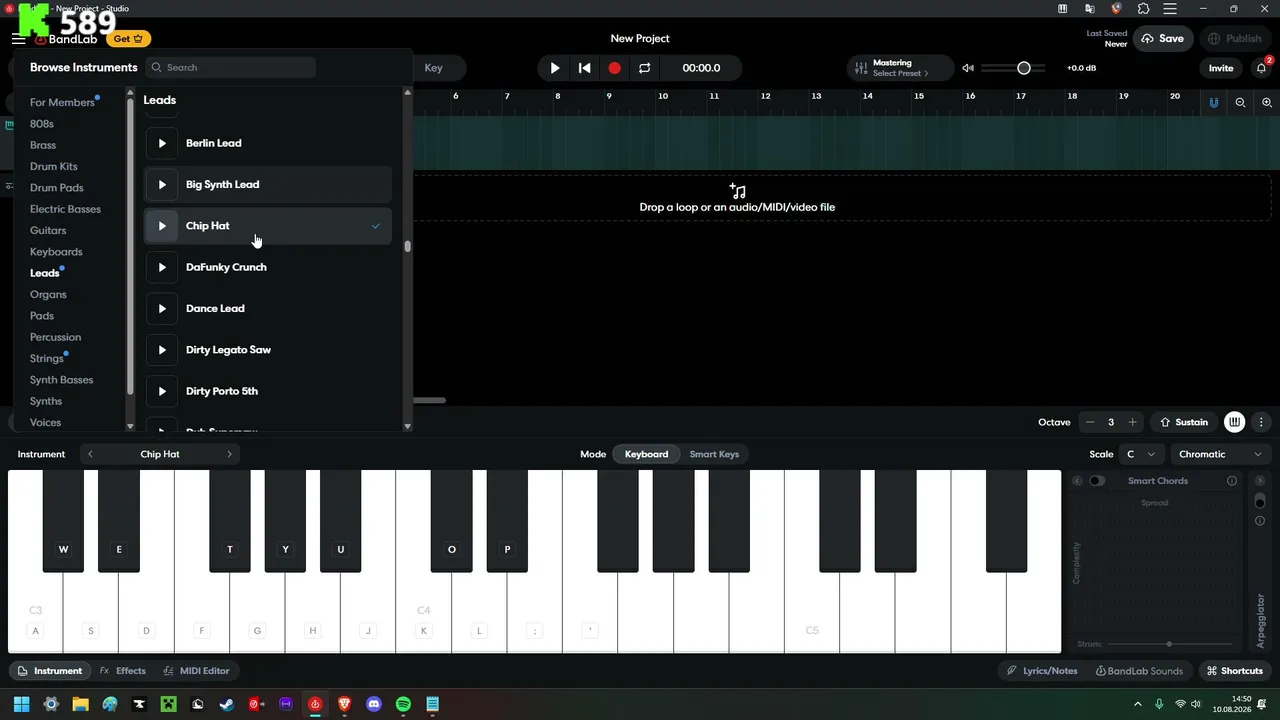Image resolution: width=1280 pixels, height=720 pixels.
Task: Open the keyboard options three-dot menu
Action: point(1262,422)
